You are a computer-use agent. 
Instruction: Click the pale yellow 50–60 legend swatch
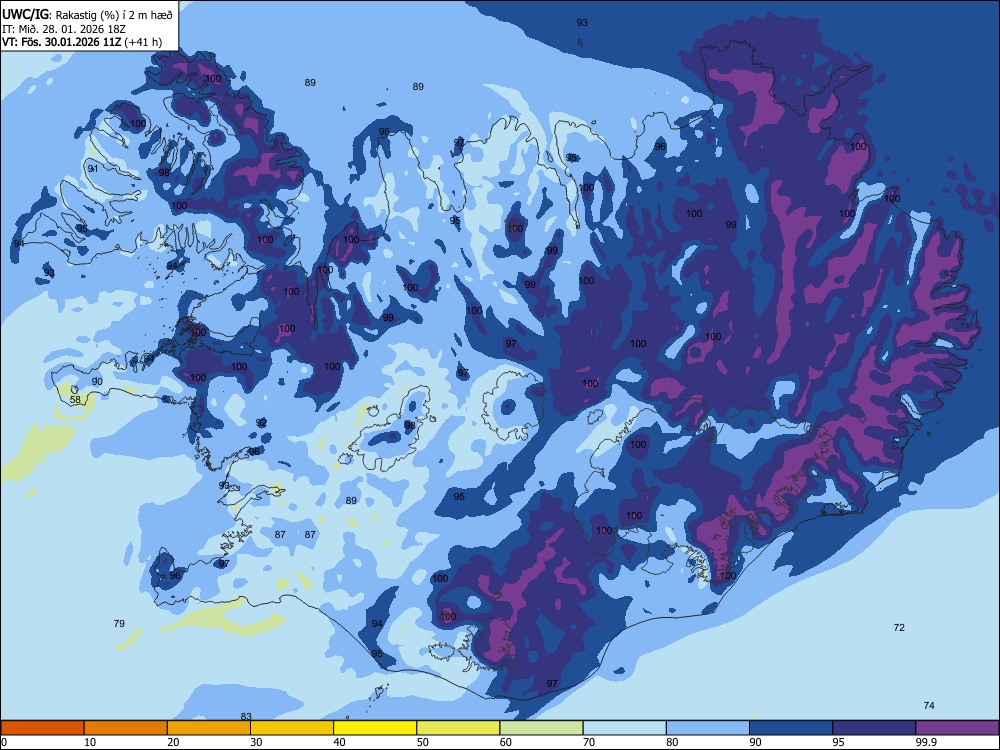[458, 728]
